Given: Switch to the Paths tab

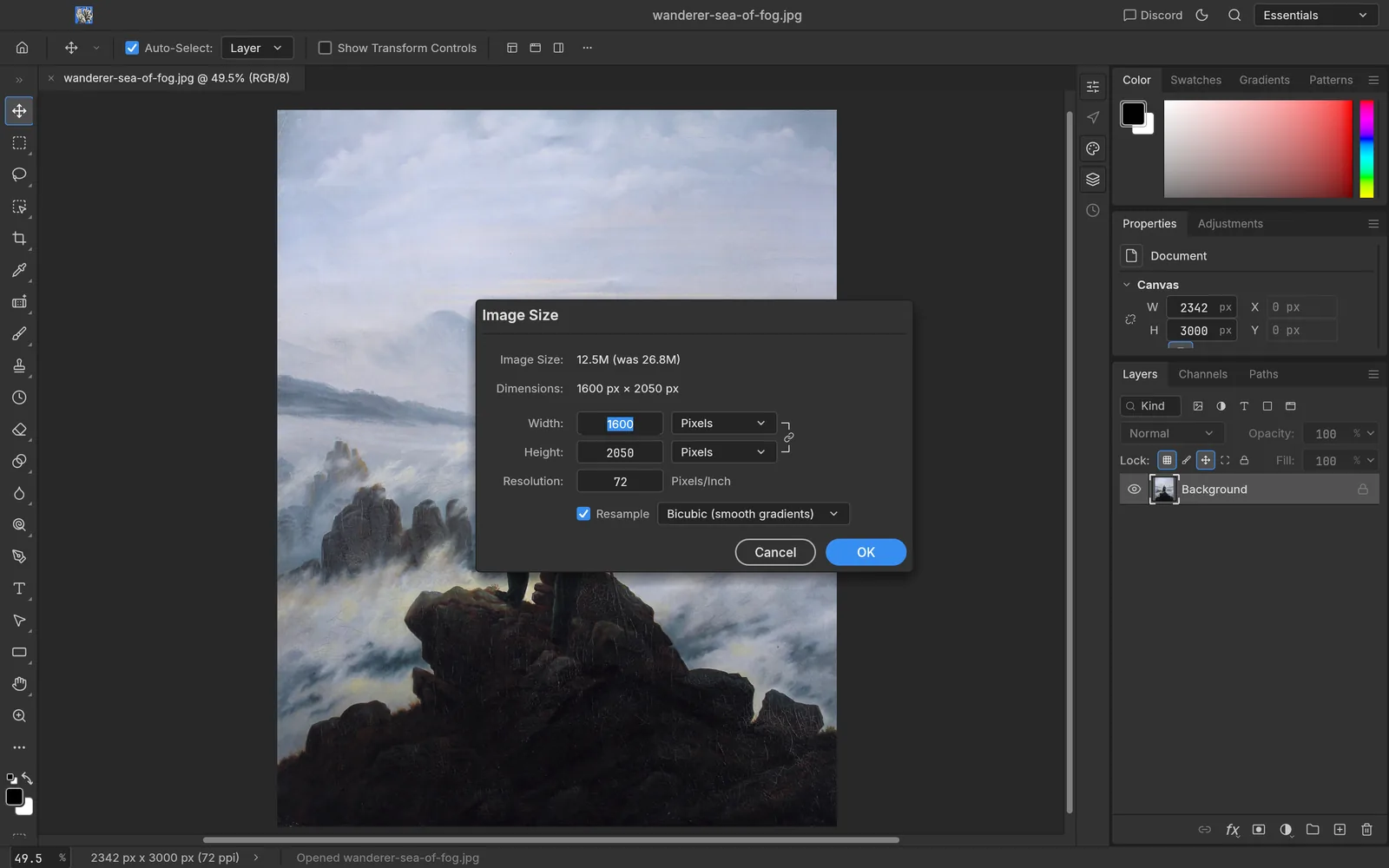Looking at the screenshot, I should (x=1263, y=374).
